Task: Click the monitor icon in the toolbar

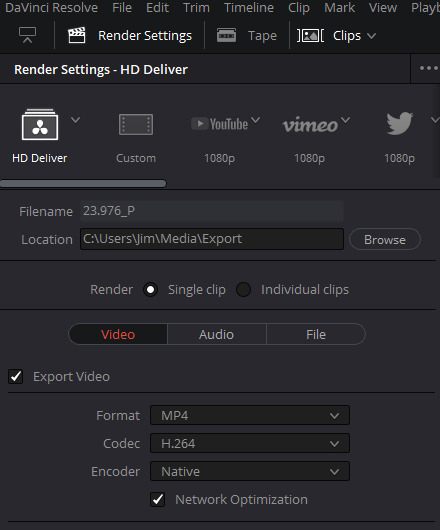Action: (x=27, y=35)
